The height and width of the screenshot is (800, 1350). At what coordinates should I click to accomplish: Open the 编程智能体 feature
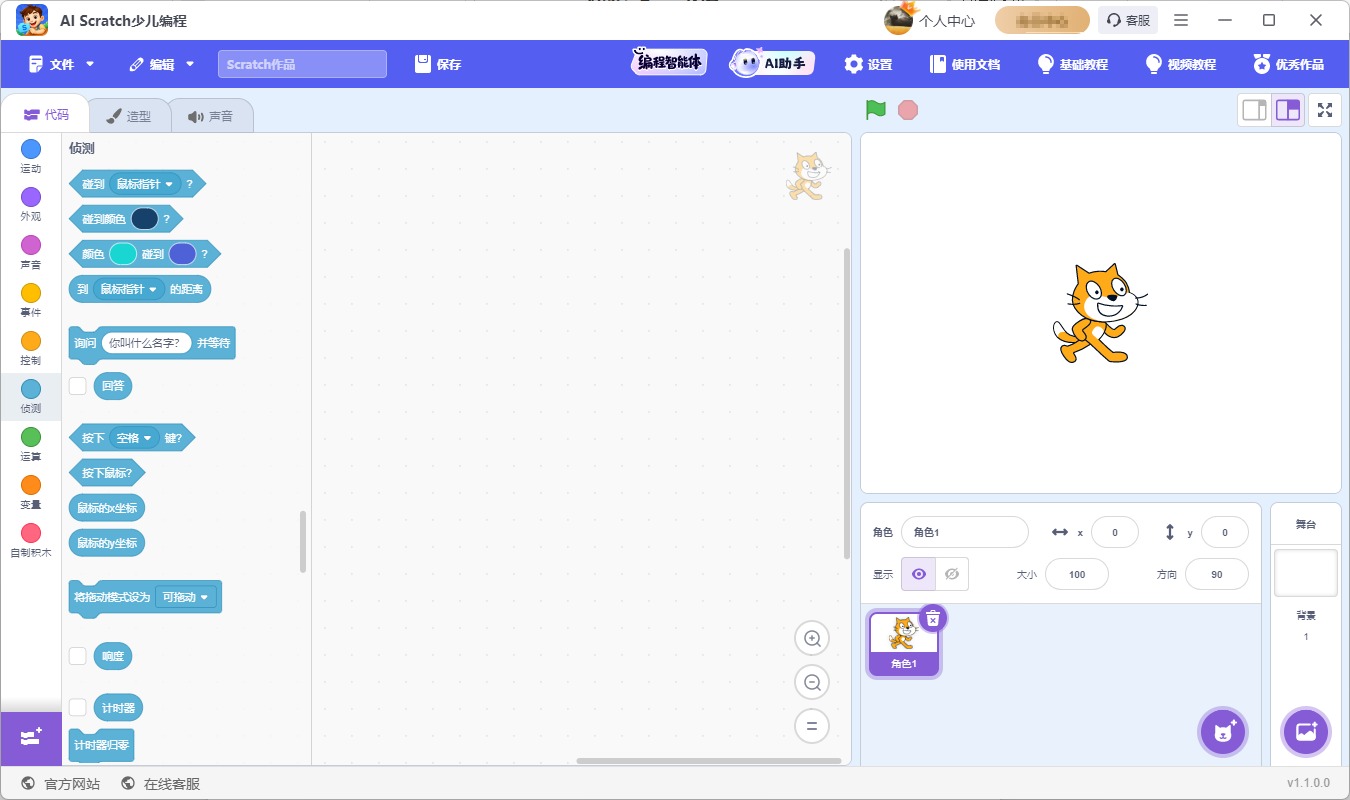pyautogui.click(x=669, y=63)
